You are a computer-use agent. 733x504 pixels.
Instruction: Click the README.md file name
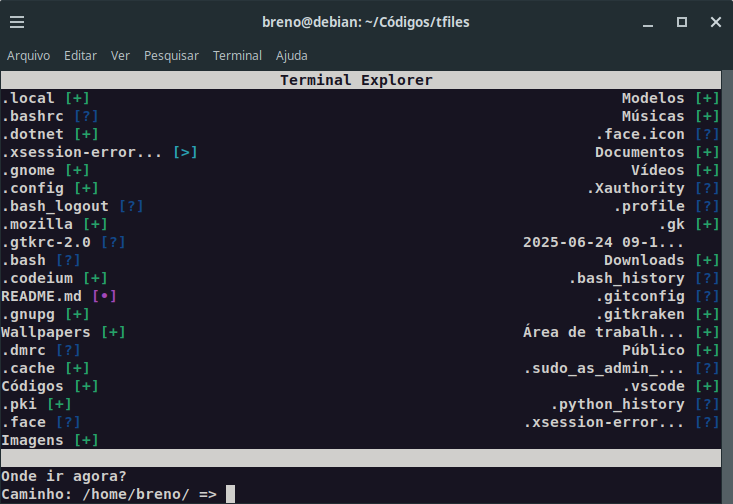pyautogui.click(x=42, y=296)
